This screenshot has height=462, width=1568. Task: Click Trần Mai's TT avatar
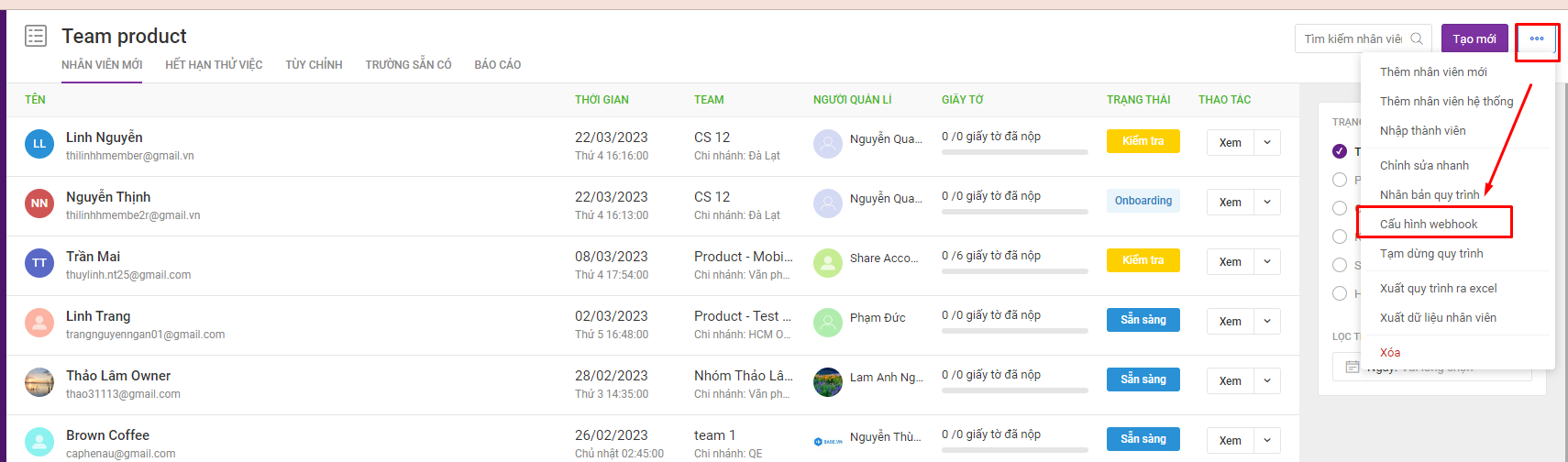click(39, 263)
